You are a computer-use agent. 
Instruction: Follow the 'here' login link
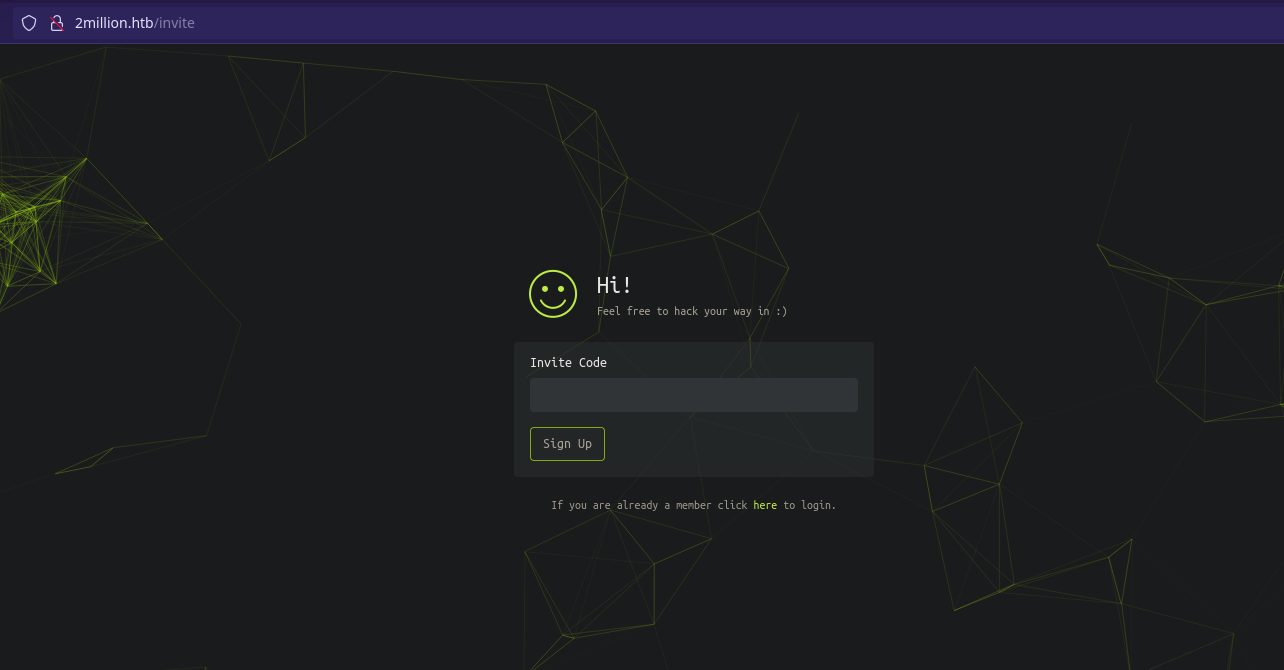765,506
